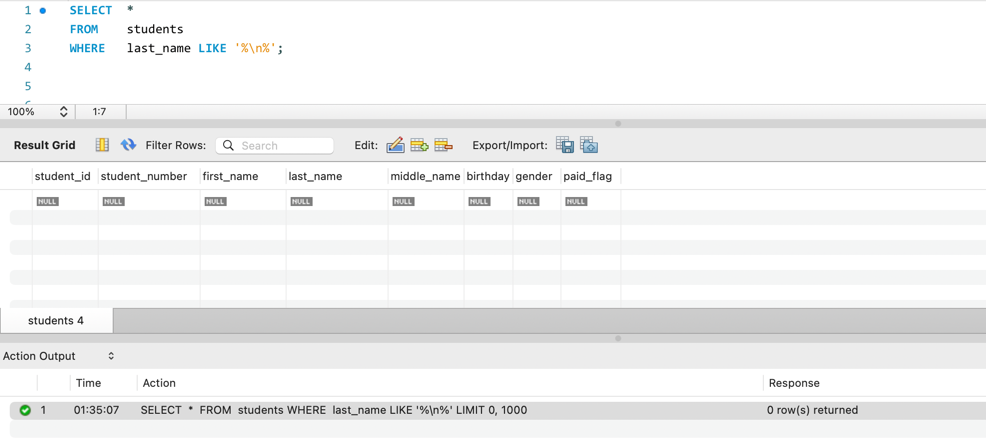Viewport: 986px width, 445px height.
Task: Insert a new row in results
Action: (x=420, y=145)
